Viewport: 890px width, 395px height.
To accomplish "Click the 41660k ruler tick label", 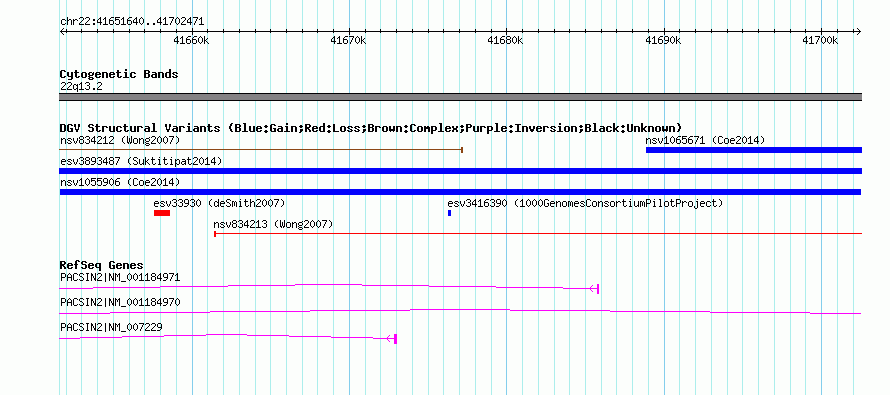I will point(192,40).
